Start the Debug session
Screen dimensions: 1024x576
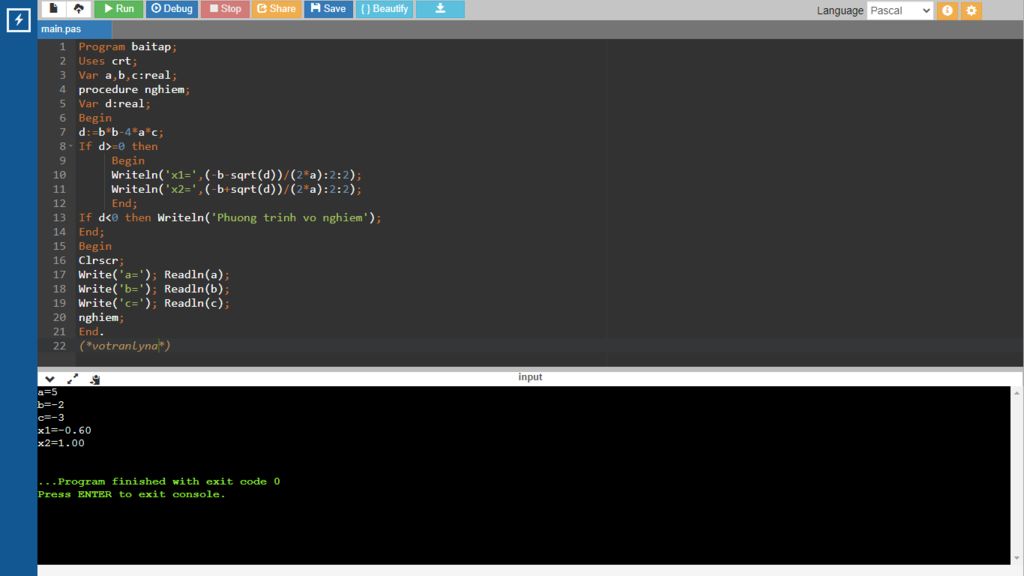click(x=172, y=9)
